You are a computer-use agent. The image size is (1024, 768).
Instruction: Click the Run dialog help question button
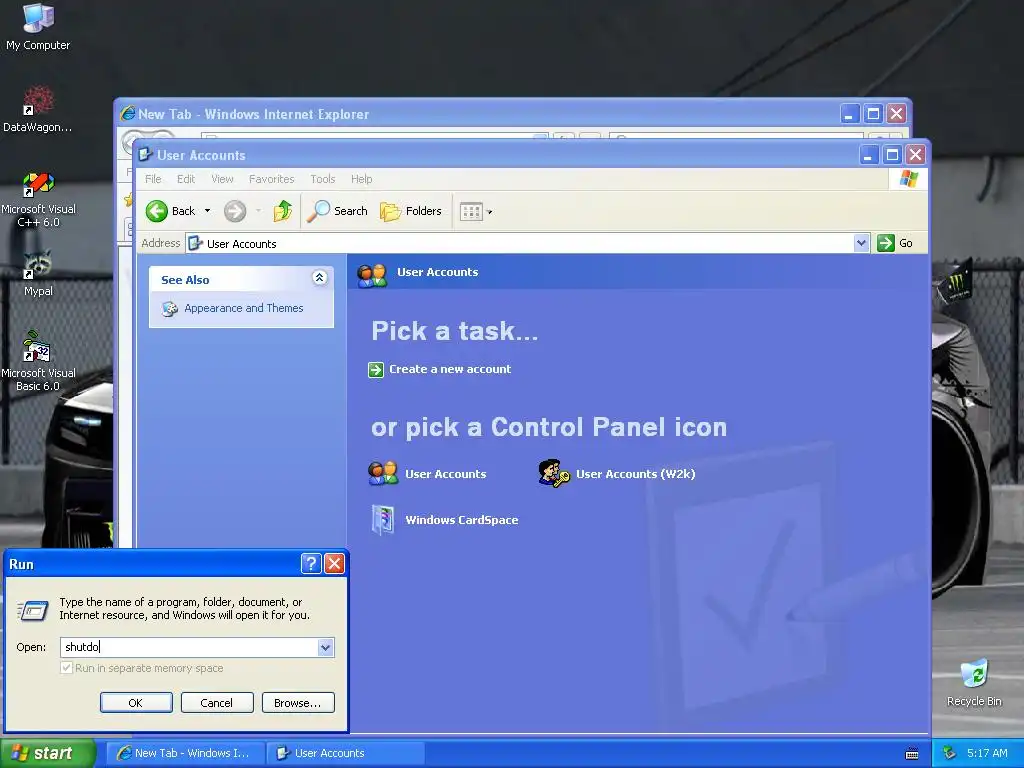311,564
